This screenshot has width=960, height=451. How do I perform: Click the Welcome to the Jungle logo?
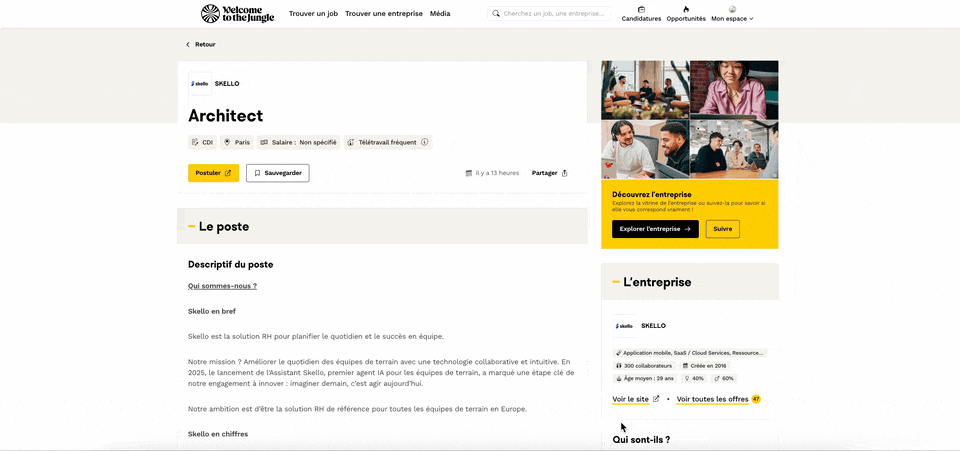[238, 13]
